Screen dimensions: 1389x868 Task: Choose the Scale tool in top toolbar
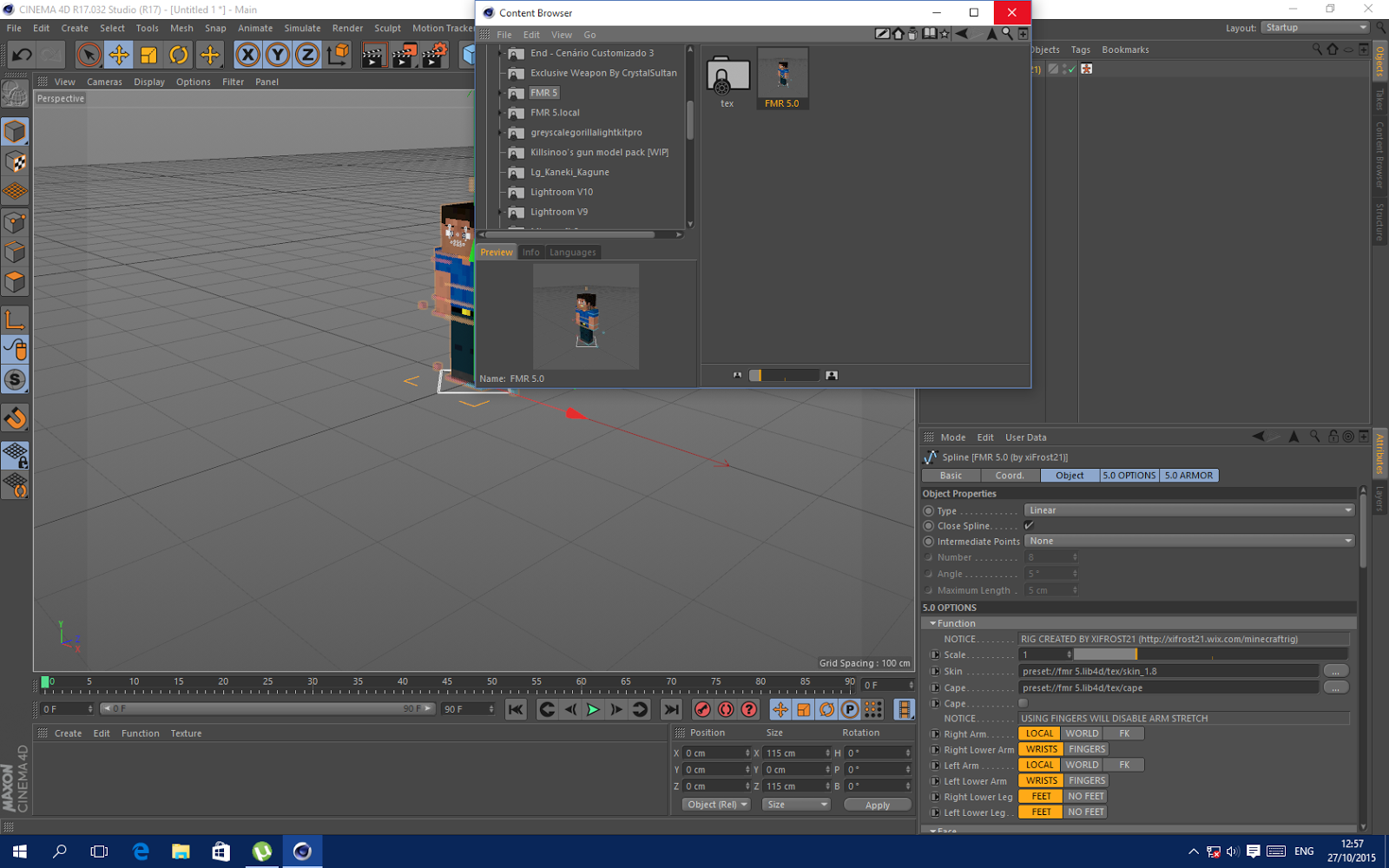pos(148,56)
